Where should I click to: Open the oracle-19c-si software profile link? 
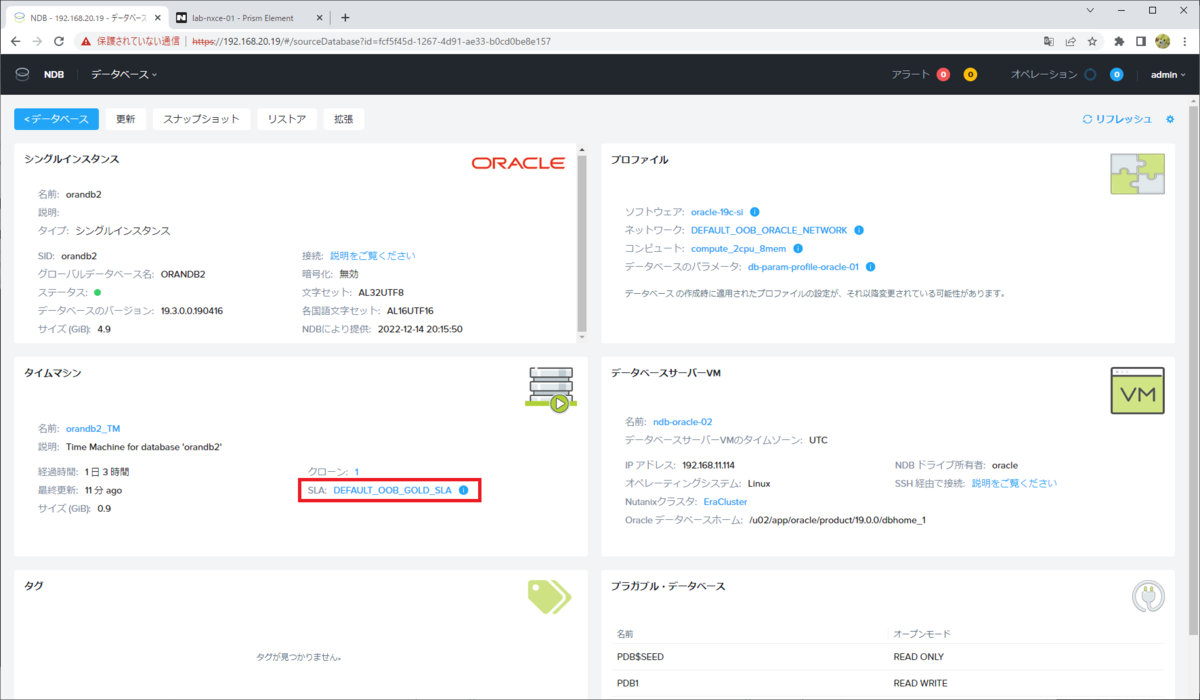coord(717,212)
